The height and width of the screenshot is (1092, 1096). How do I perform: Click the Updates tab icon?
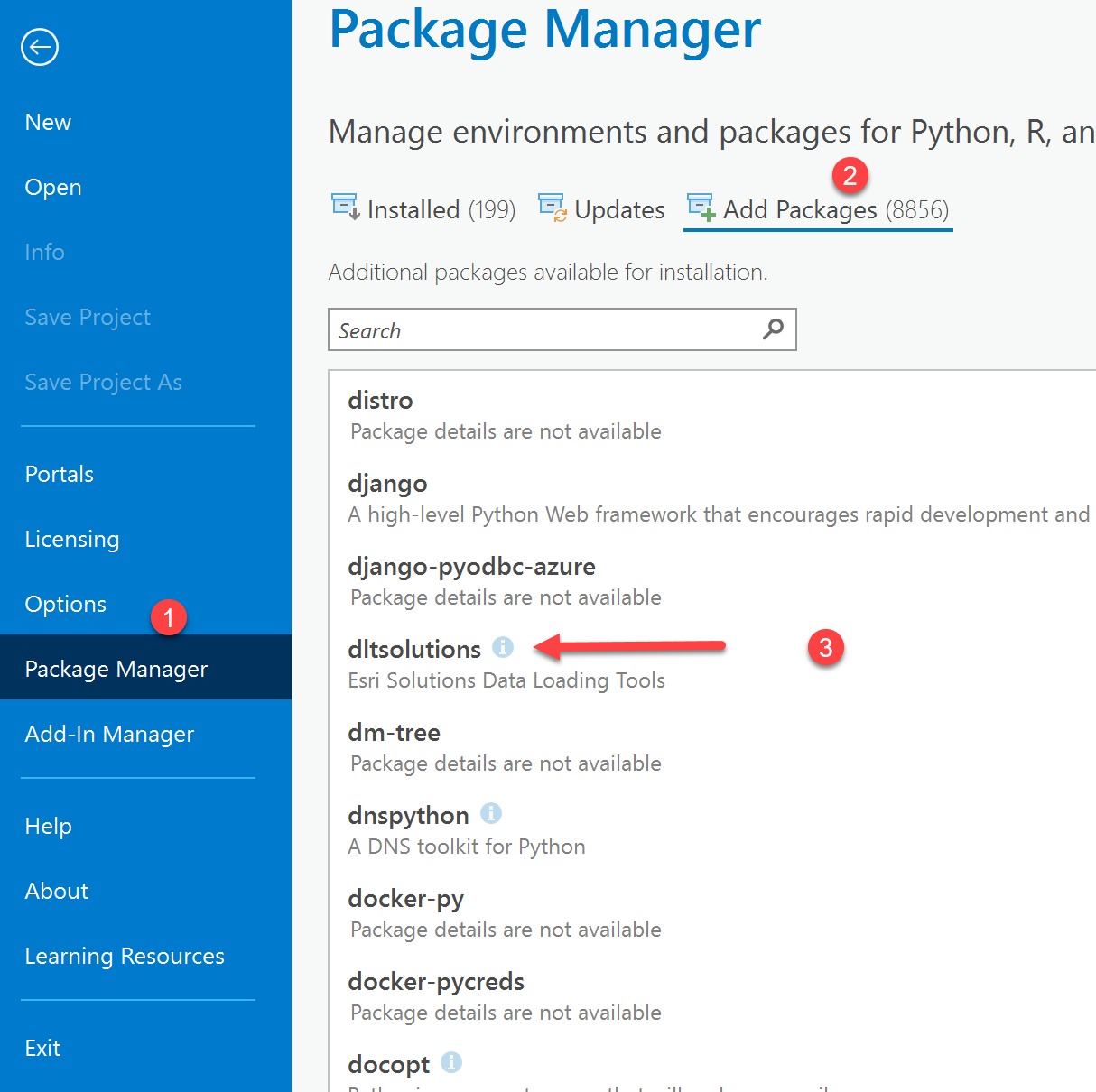[x=553, y=207]
